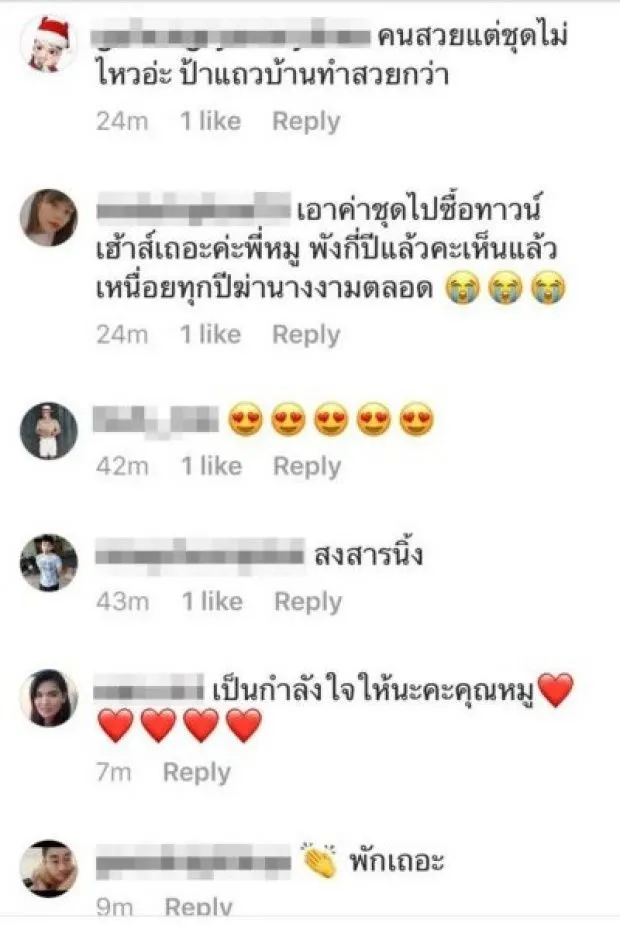Open the avatar beside the สงสารนิ้ง comment
620x926 pixels.
[x=49, y=563]
